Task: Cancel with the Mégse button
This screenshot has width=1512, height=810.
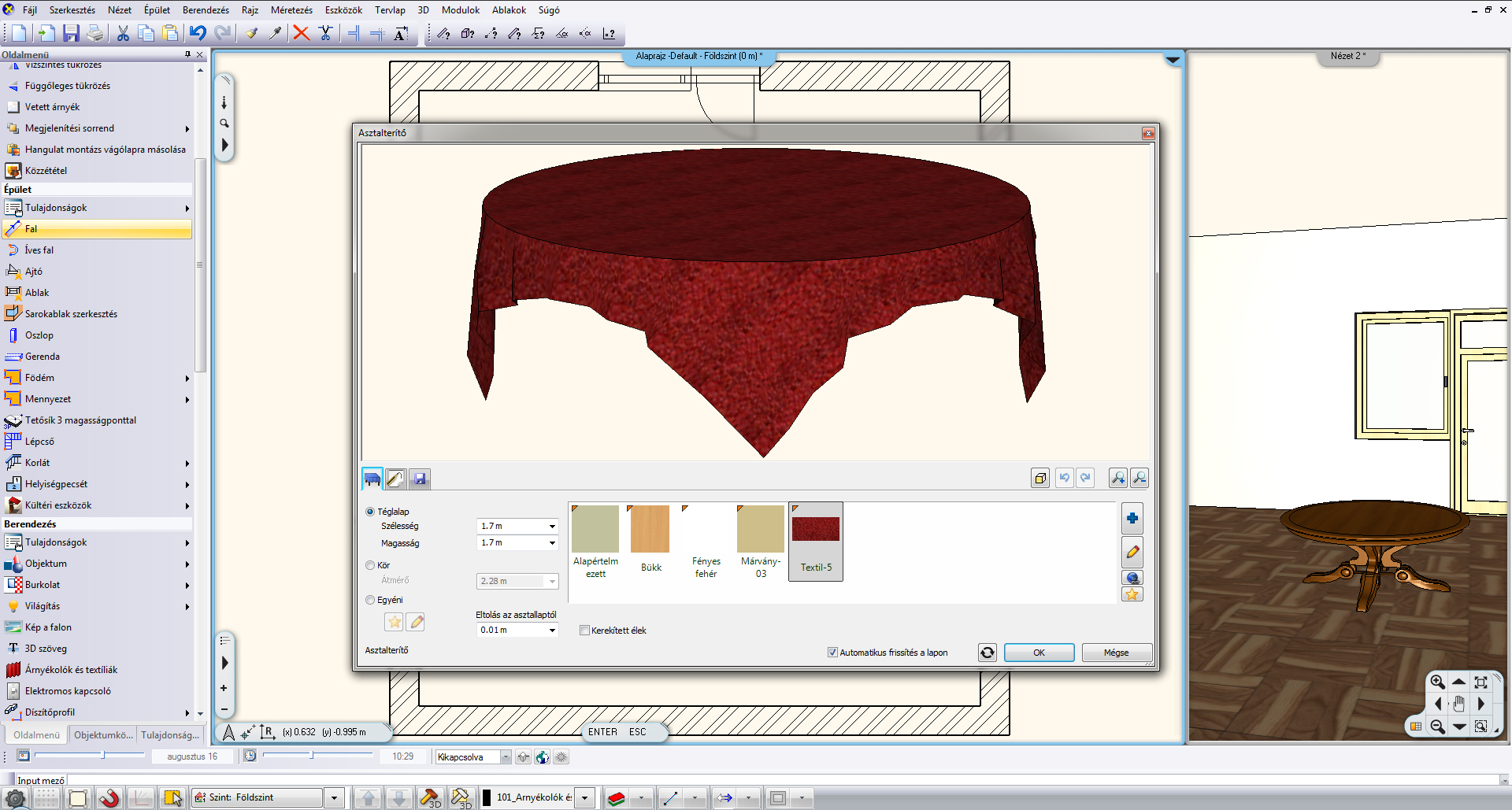Action: [1116, 653]
